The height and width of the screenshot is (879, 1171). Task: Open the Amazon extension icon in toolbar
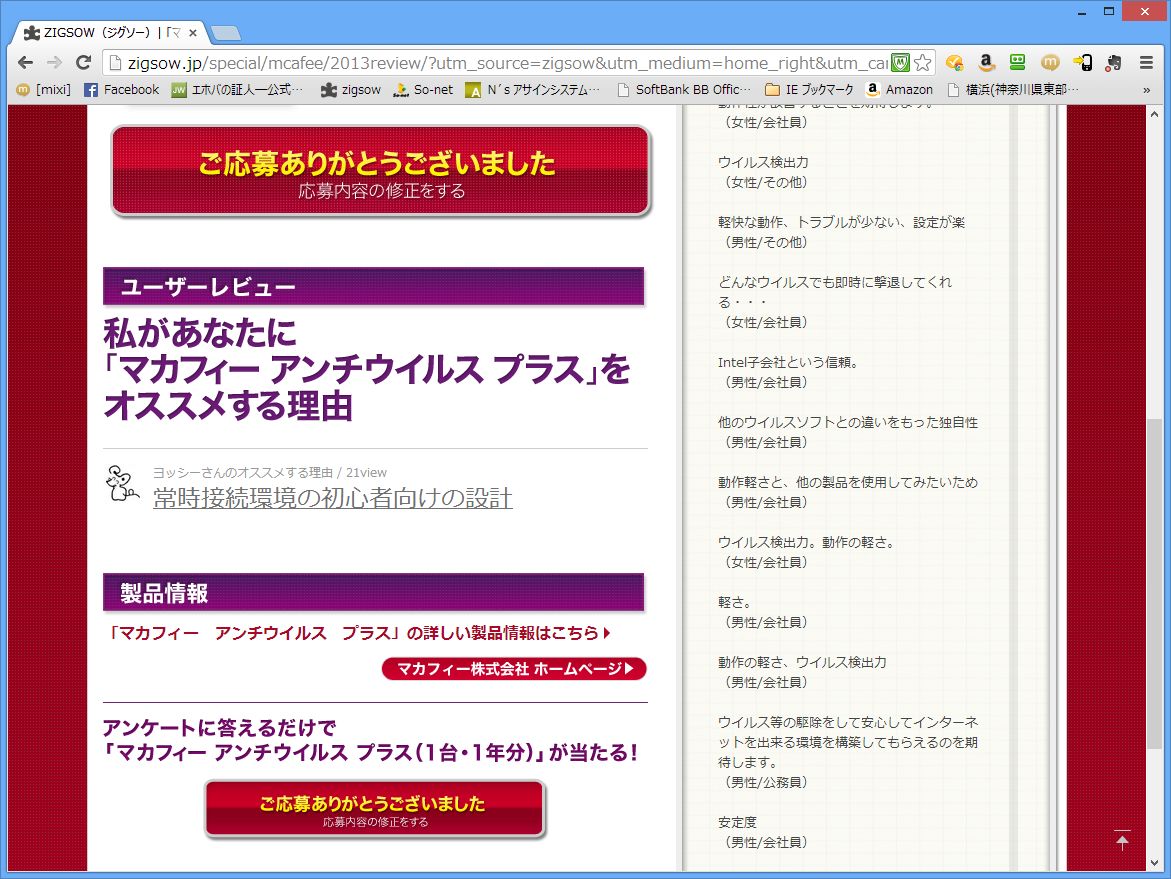(986, 63)
